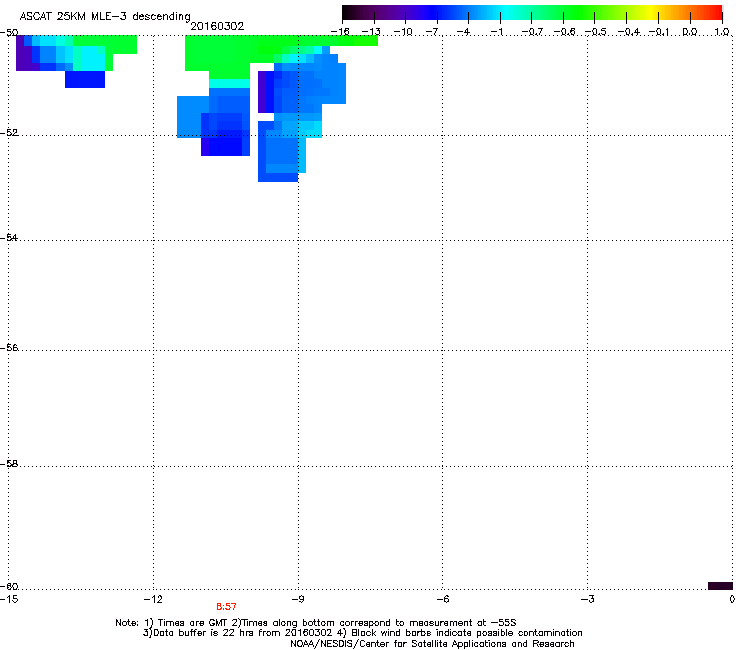Pick the black end of the colorbar
740x650 pixels.
point(348,13)
